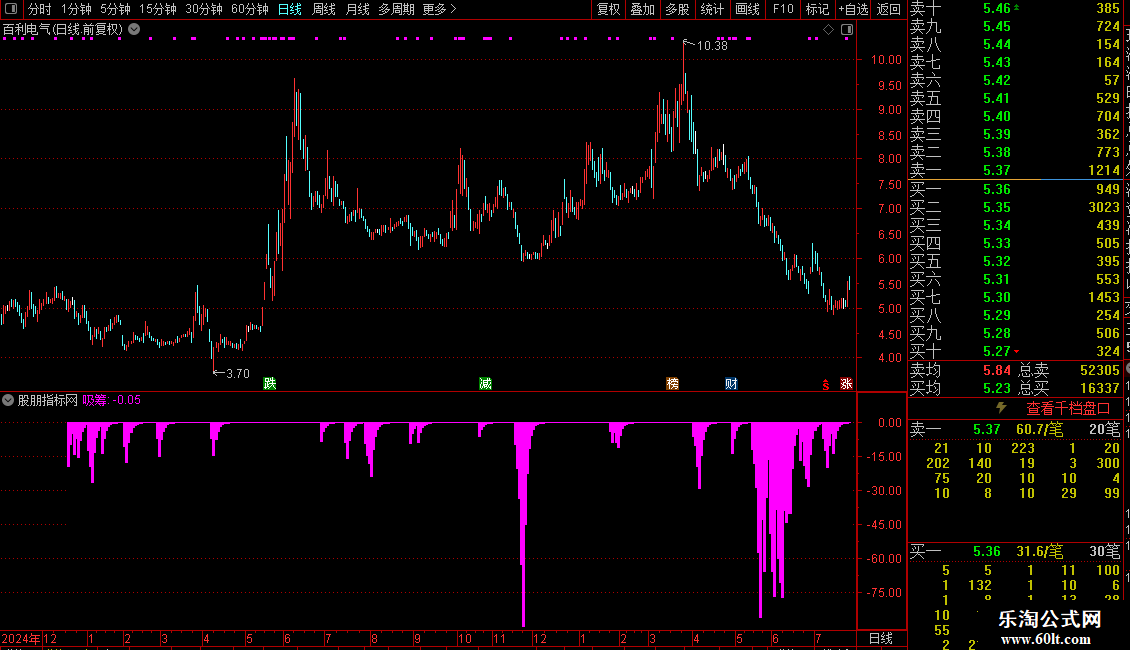Select the 买一 5.36 bid row
This screenshot has width=1130, height=650.
pos(1015,189)
